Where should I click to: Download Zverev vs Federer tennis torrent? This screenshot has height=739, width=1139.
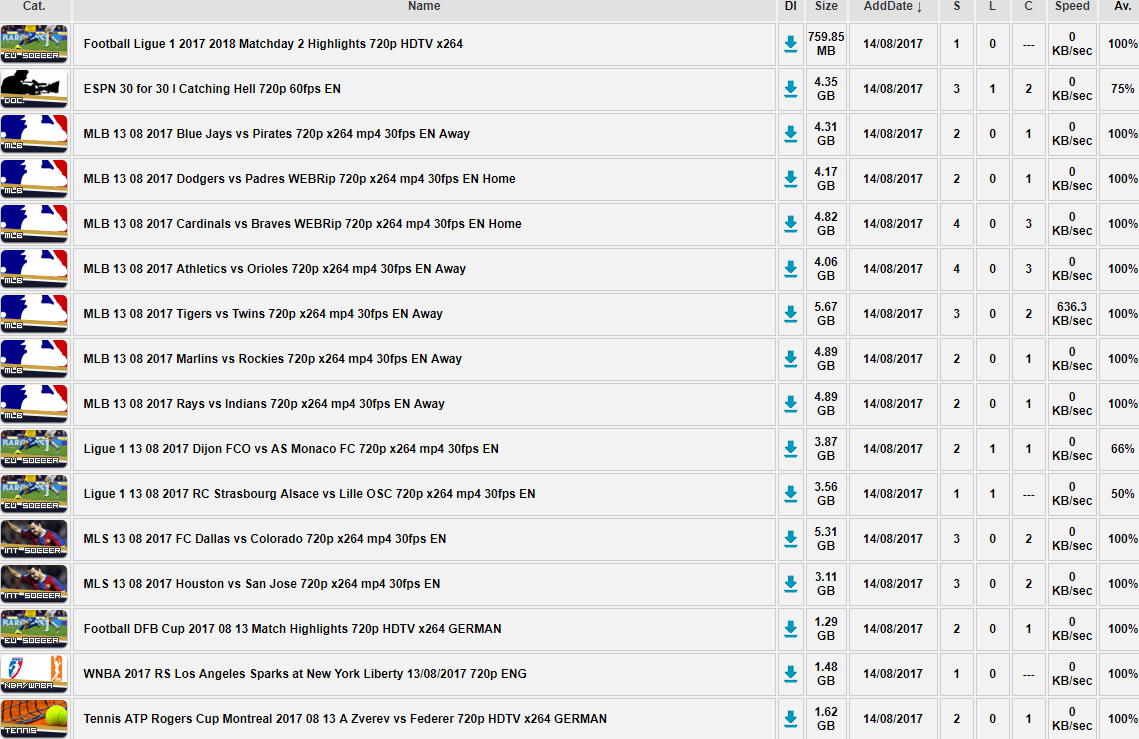point(790,720)
